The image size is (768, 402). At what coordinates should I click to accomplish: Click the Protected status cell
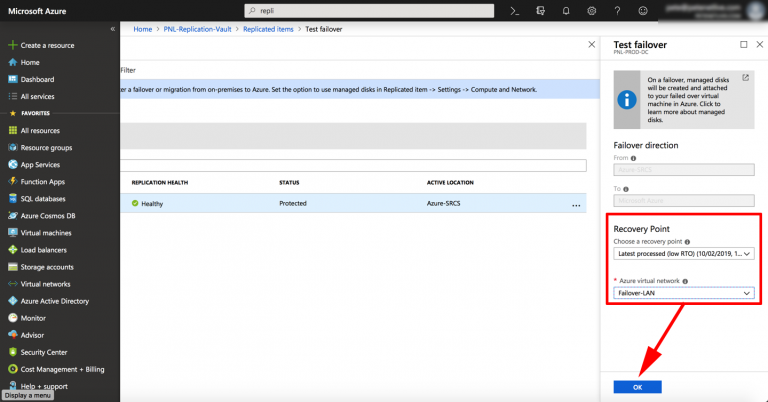click(x=293, y=203)
